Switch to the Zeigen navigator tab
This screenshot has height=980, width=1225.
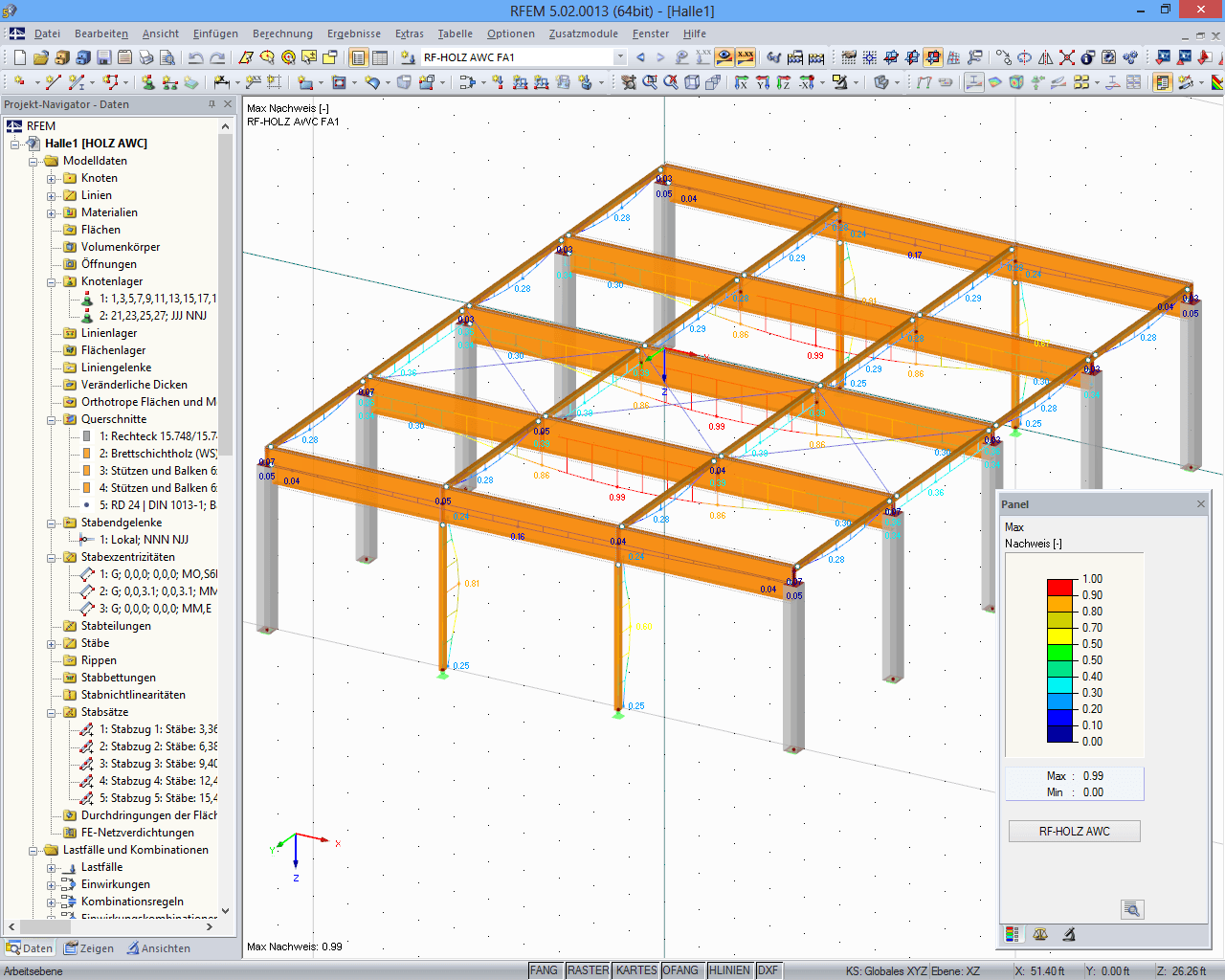[89, 948]
